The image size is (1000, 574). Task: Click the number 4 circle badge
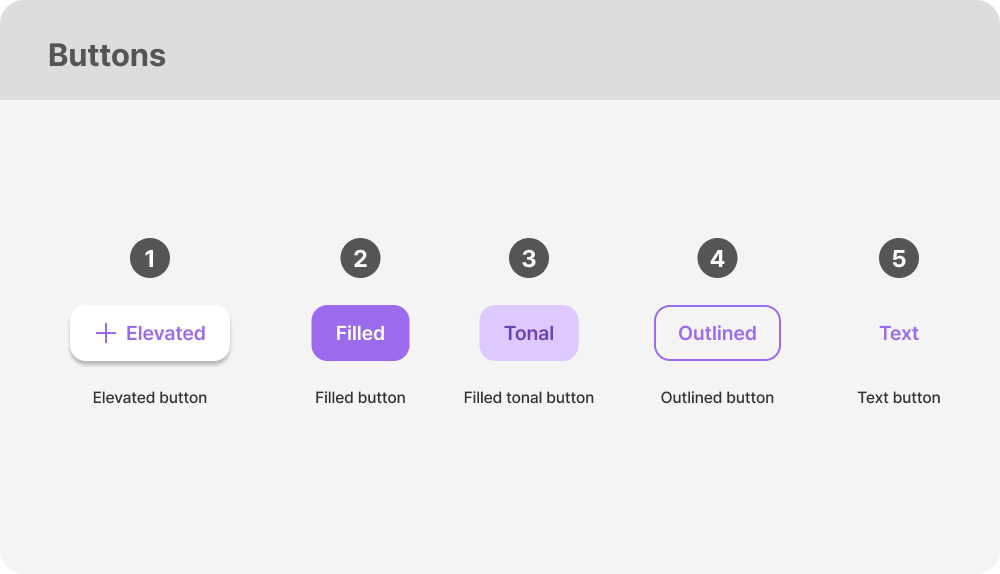(717, 259)
